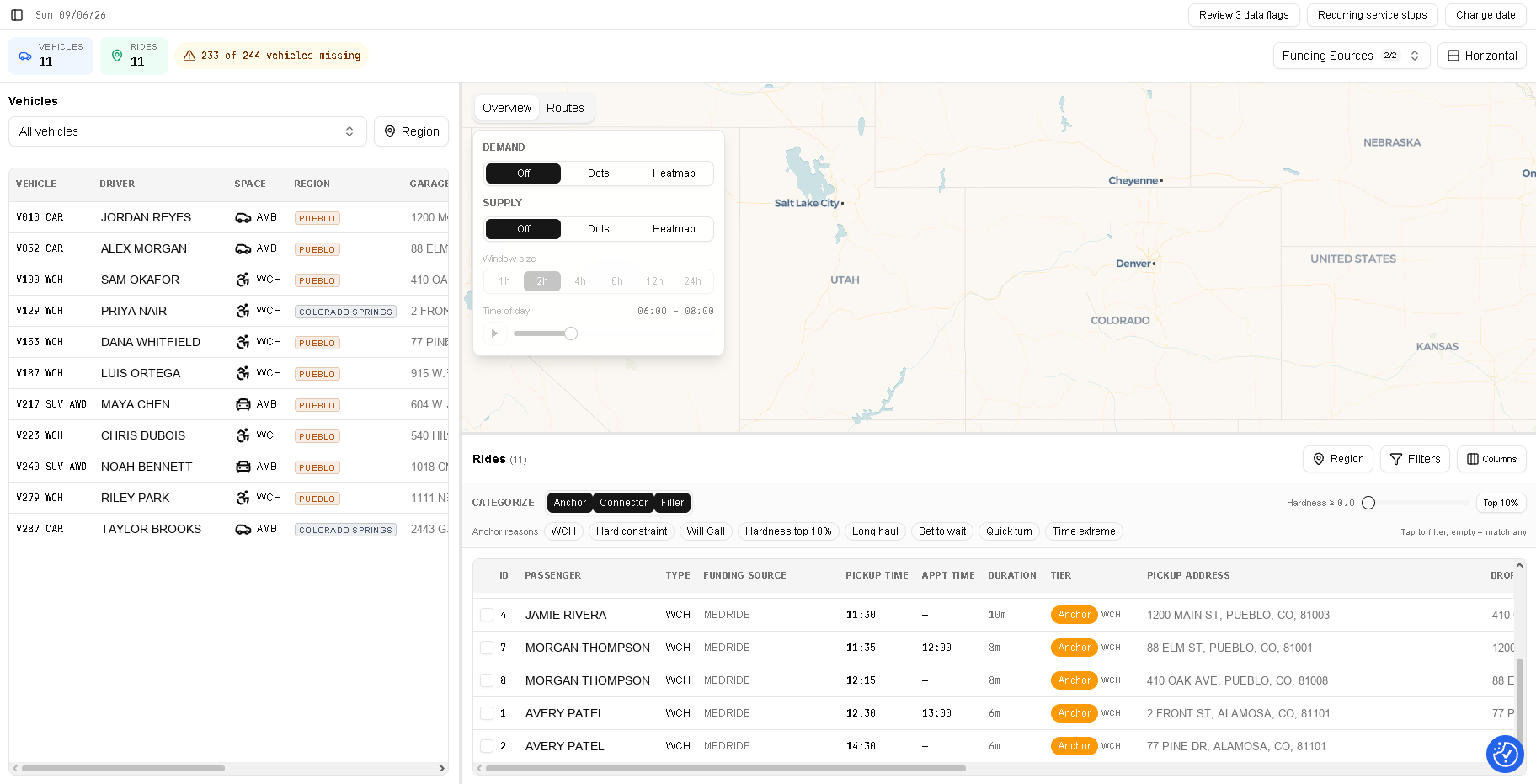Choose the 12h window size

coord(654,281)
